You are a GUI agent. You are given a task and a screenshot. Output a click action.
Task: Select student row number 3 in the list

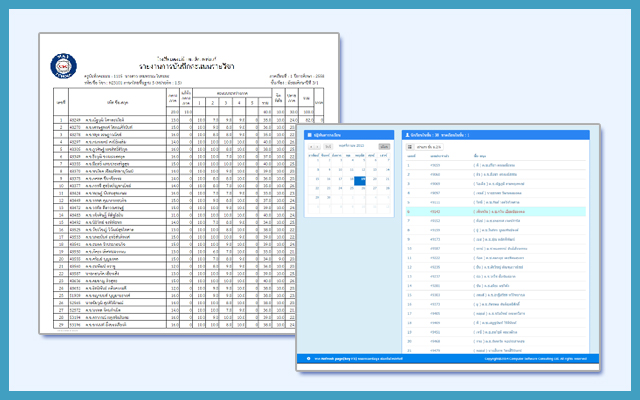coord(496,184)
